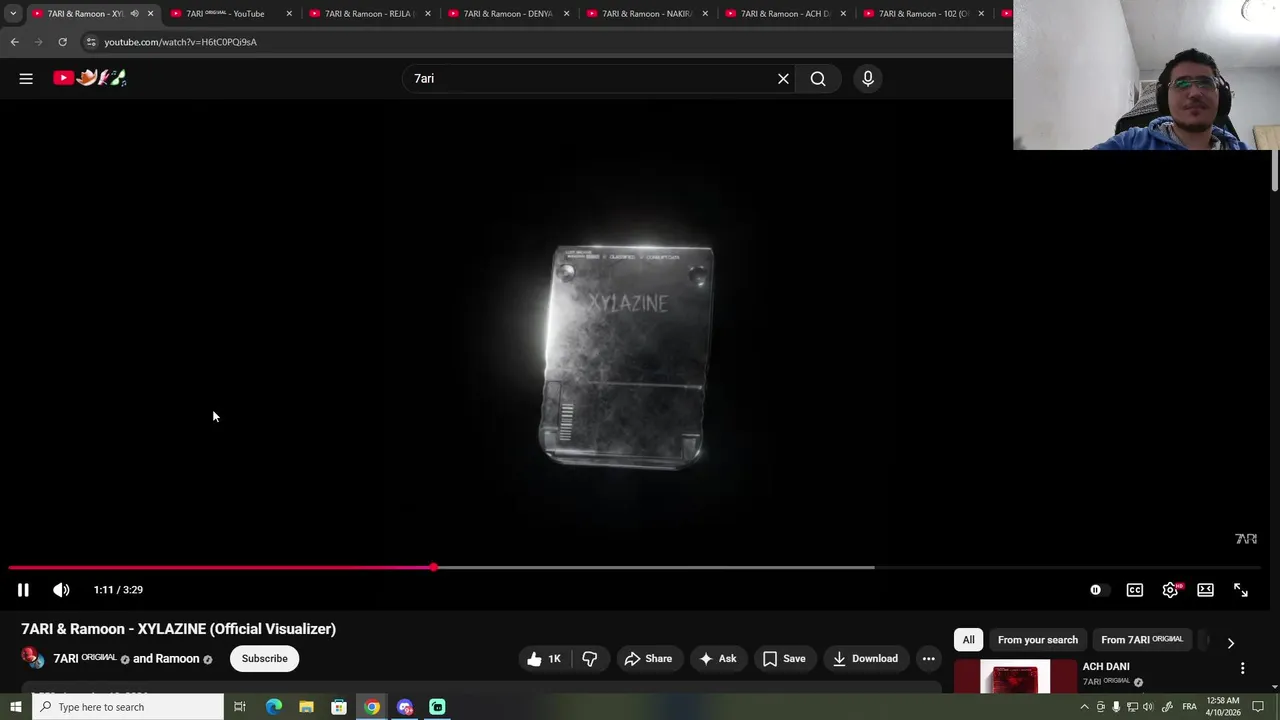Dislike the XYLAZINE video

590,658
